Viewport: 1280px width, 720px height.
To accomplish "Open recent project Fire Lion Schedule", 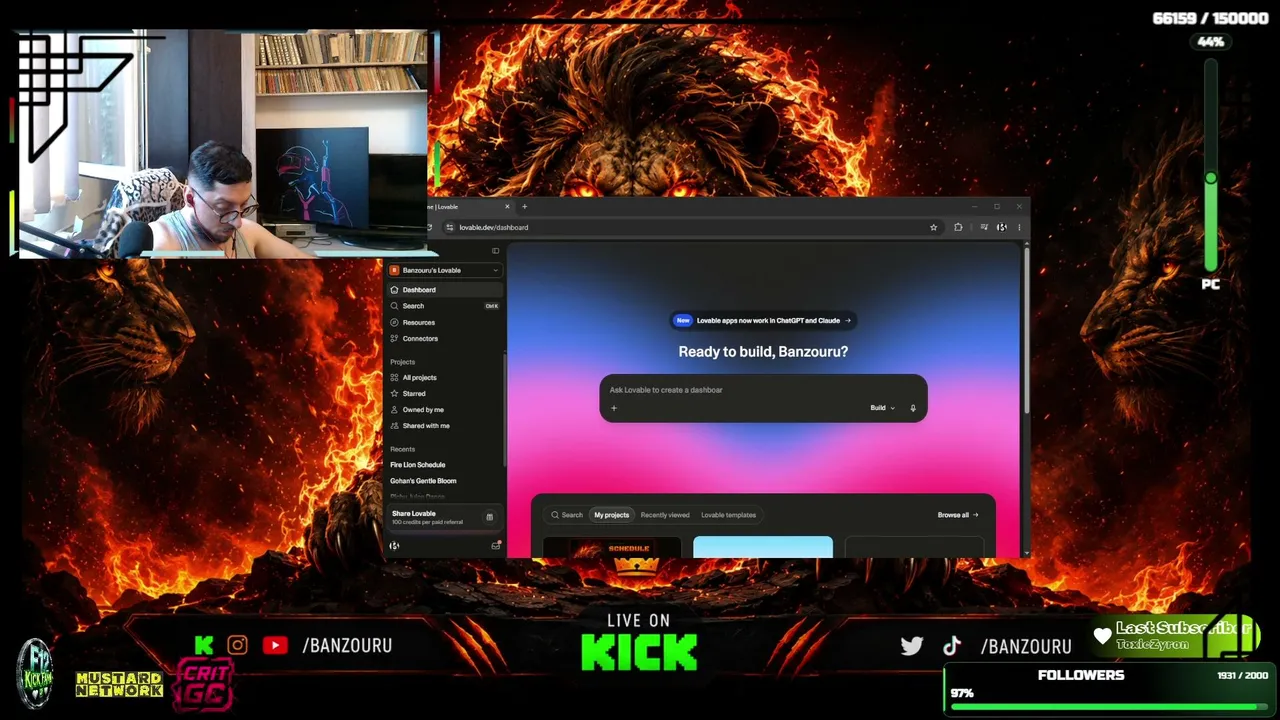I will [418, 465].
